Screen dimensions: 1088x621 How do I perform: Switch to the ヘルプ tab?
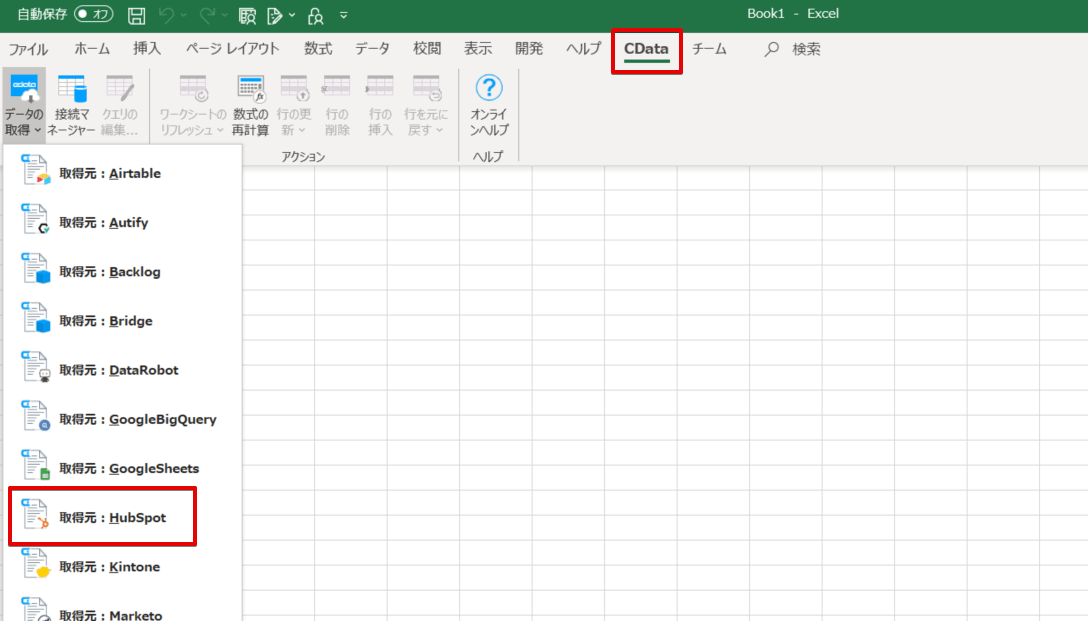584,49
